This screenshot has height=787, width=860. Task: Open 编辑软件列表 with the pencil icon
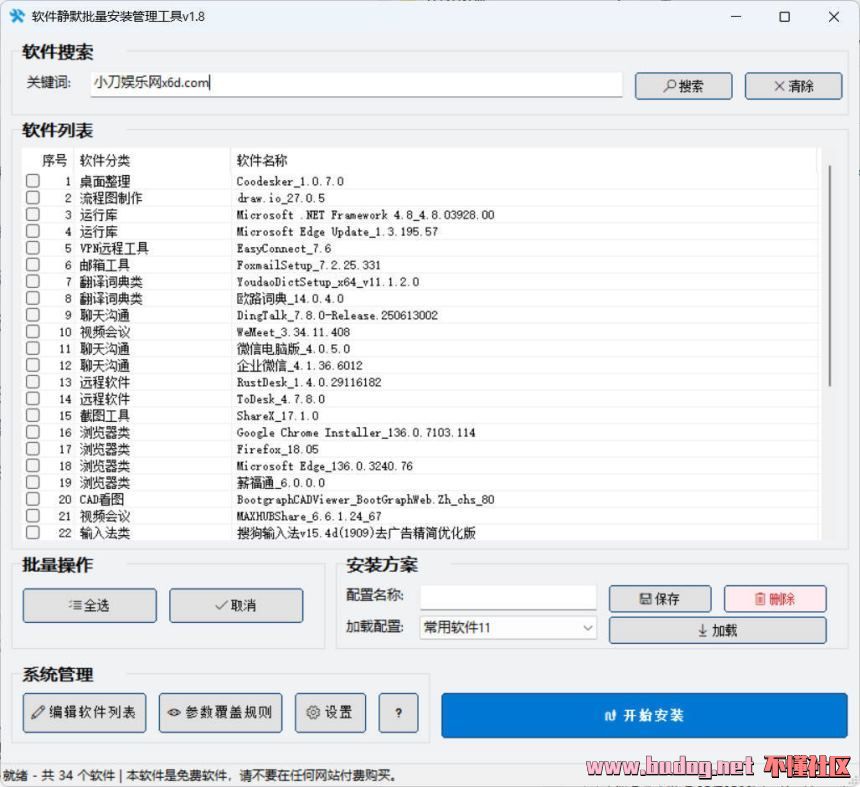tap(84, 713)
